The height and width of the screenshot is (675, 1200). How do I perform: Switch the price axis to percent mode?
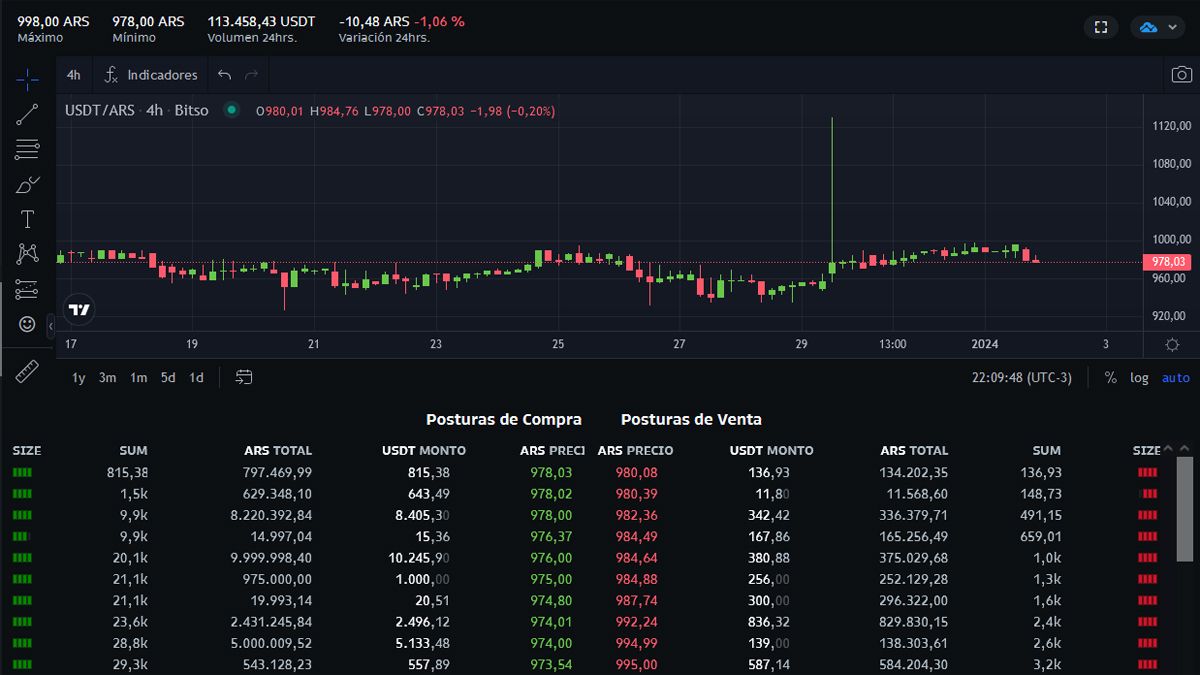pos(1110,378)
